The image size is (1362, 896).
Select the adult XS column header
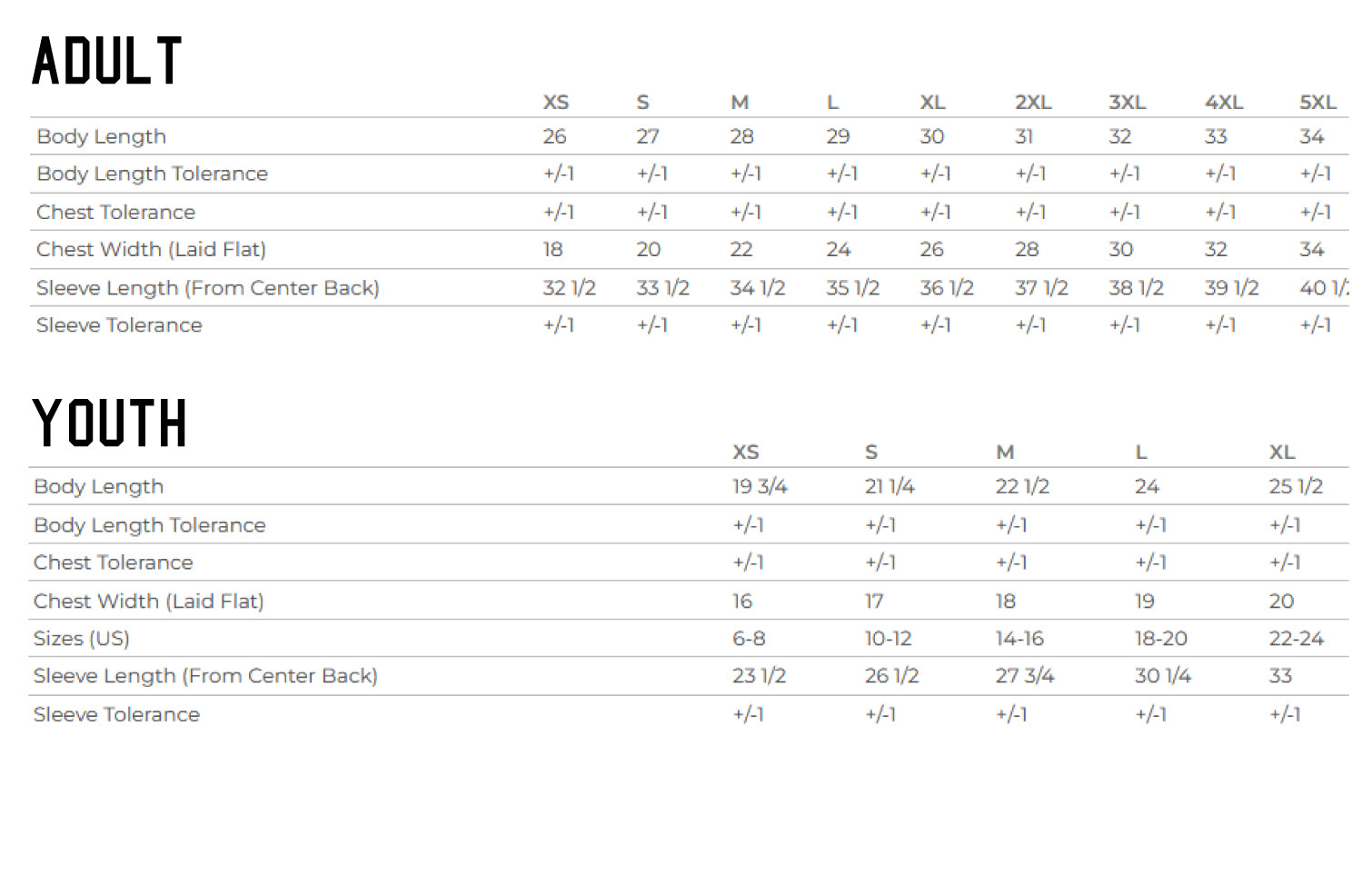click(556, 103)
